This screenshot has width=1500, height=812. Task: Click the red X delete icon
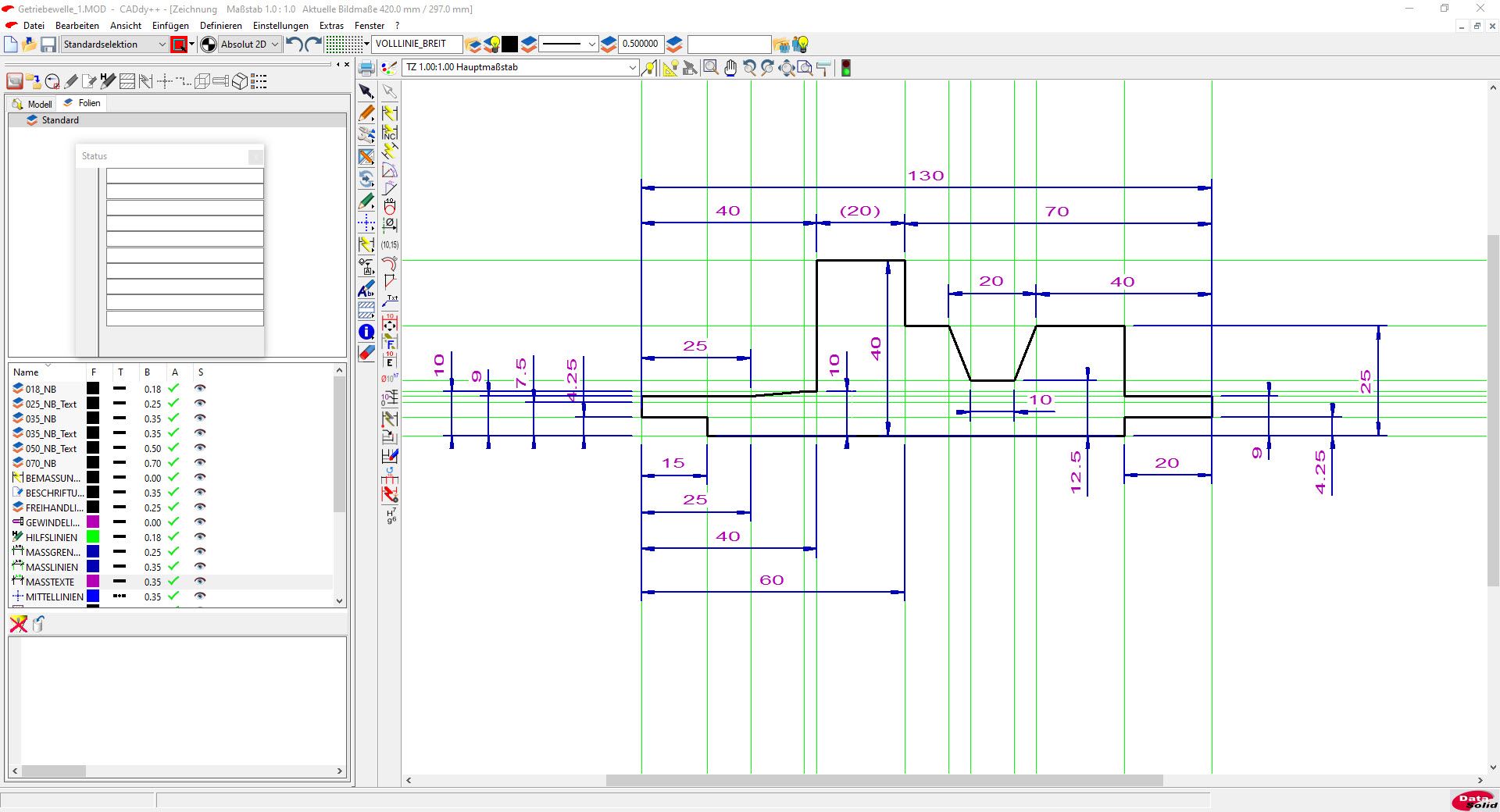[18, 623]
